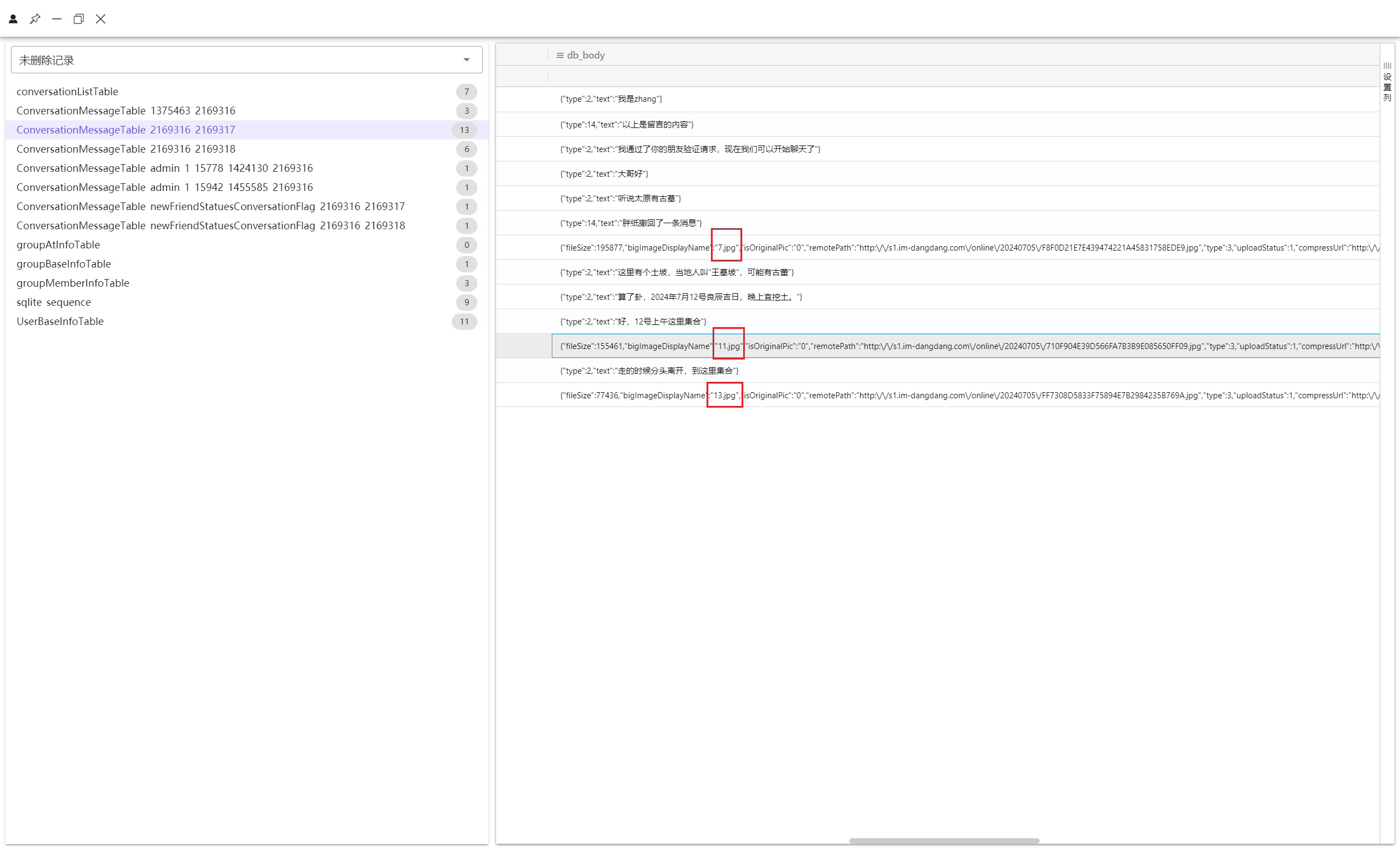Select the row 胖纸撤回了一条消息
This screenshot has width=1400, height=848.
pyautogui.click(x=937, y=223)
